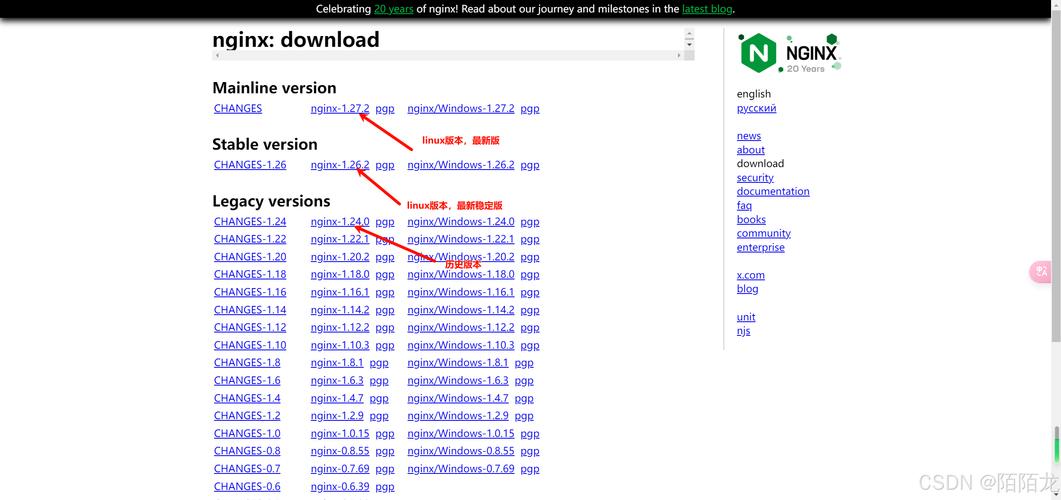Click the pink translate floating icon

pos(1042,272)
